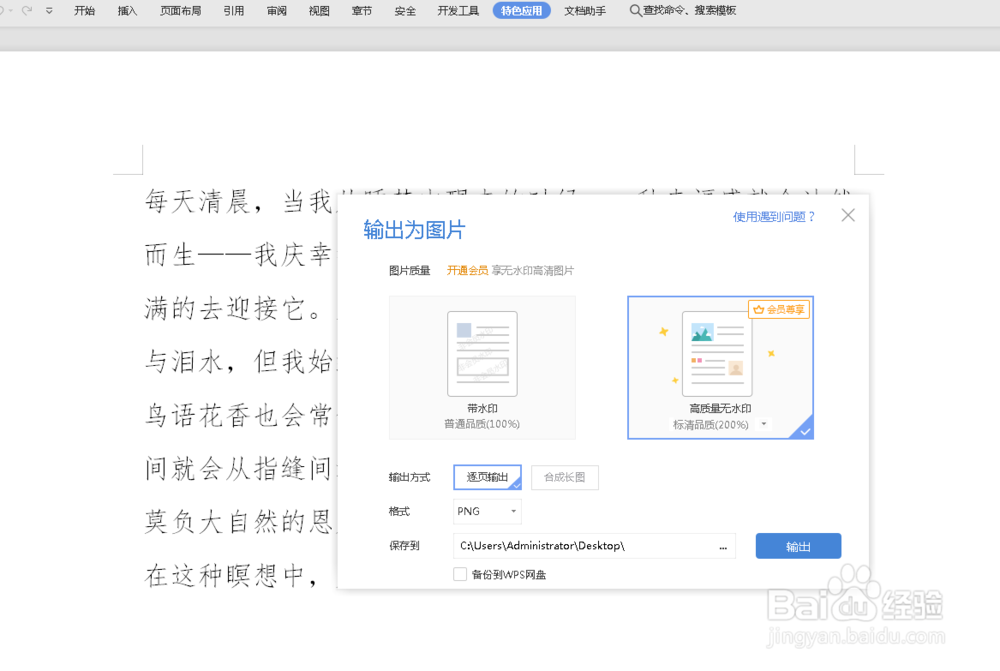
Task: Click the blue 输出 button
Action: 798,545
